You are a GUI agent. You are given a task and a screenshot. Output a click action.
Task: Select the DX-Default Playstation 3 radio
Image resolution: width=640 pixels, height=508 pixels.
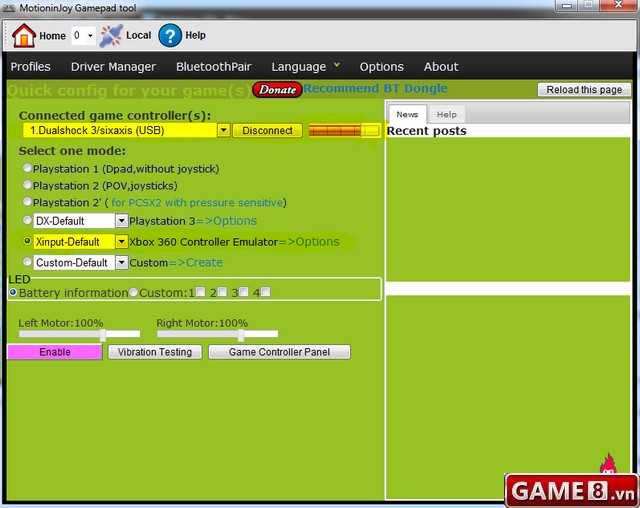[27, 220]
